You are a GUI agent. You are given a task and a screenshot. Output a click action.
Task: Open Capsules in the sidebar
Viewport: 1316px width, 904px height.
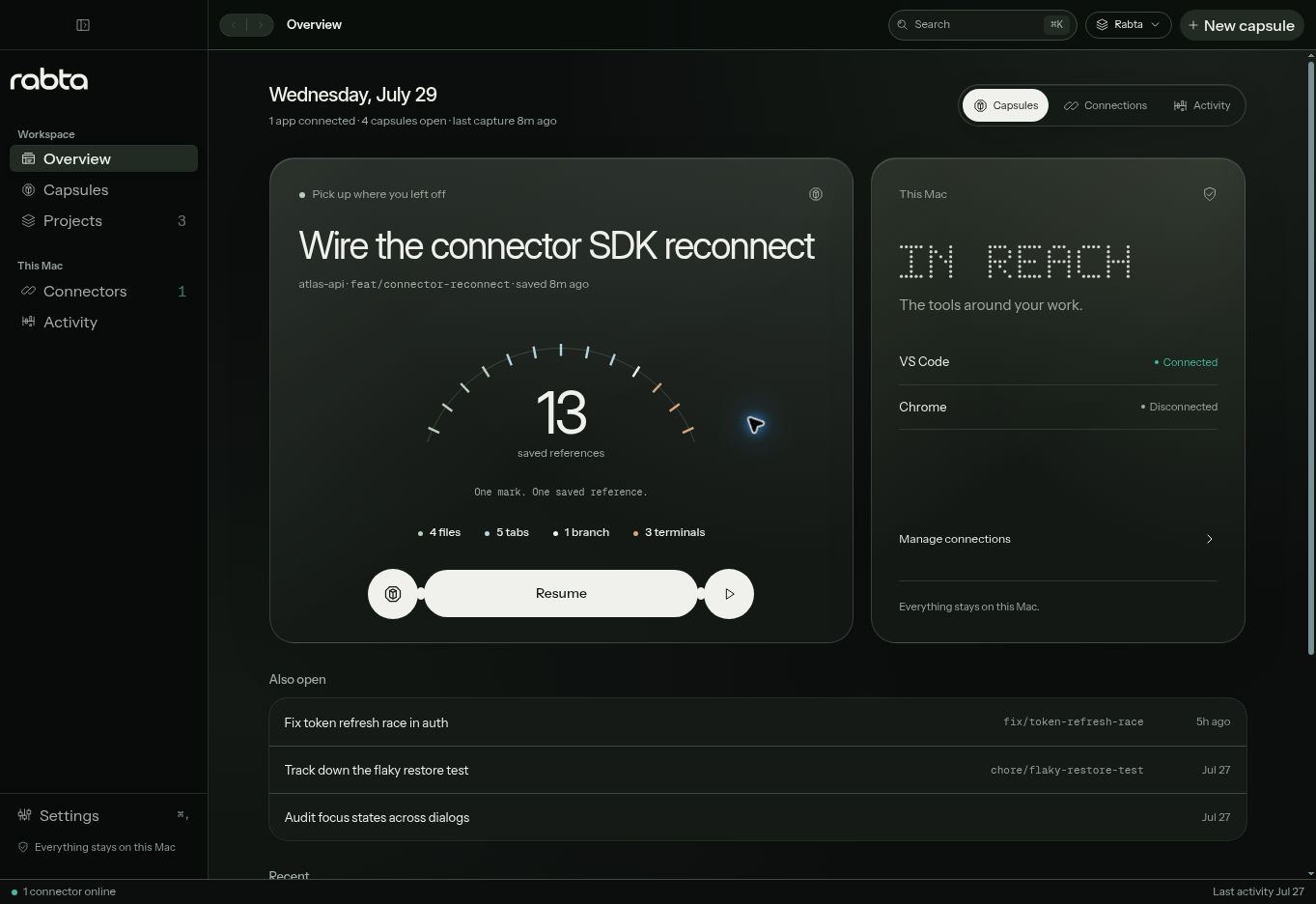(x=103, y=190)
